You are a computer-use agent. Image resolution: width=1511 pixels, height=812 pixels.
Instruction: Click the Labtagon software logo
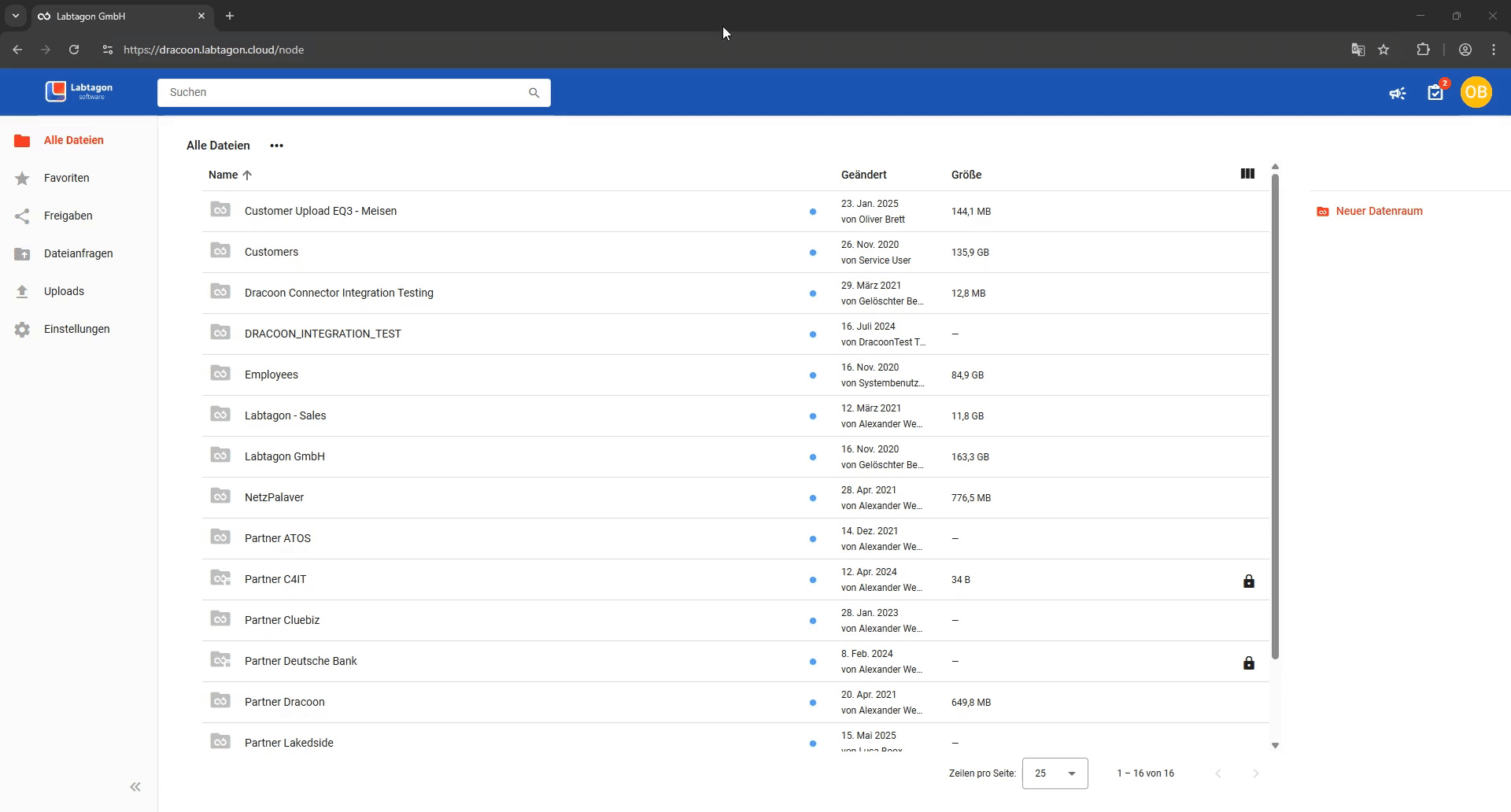pos(79,92)
